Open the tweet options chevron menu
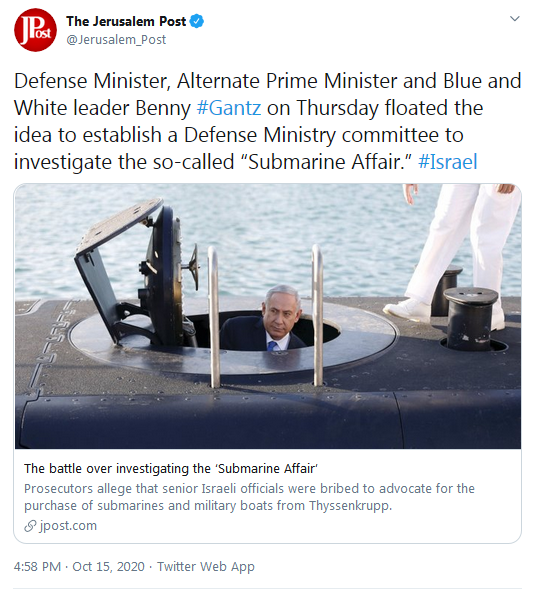The height and width of the screenshot is (590, 535). [514, 18]
